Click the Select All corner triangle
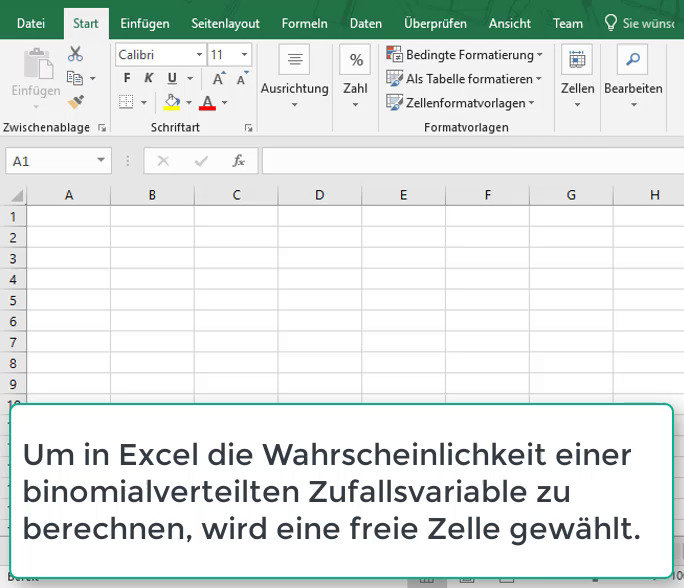Screen dimensions: 684x588 17,195
